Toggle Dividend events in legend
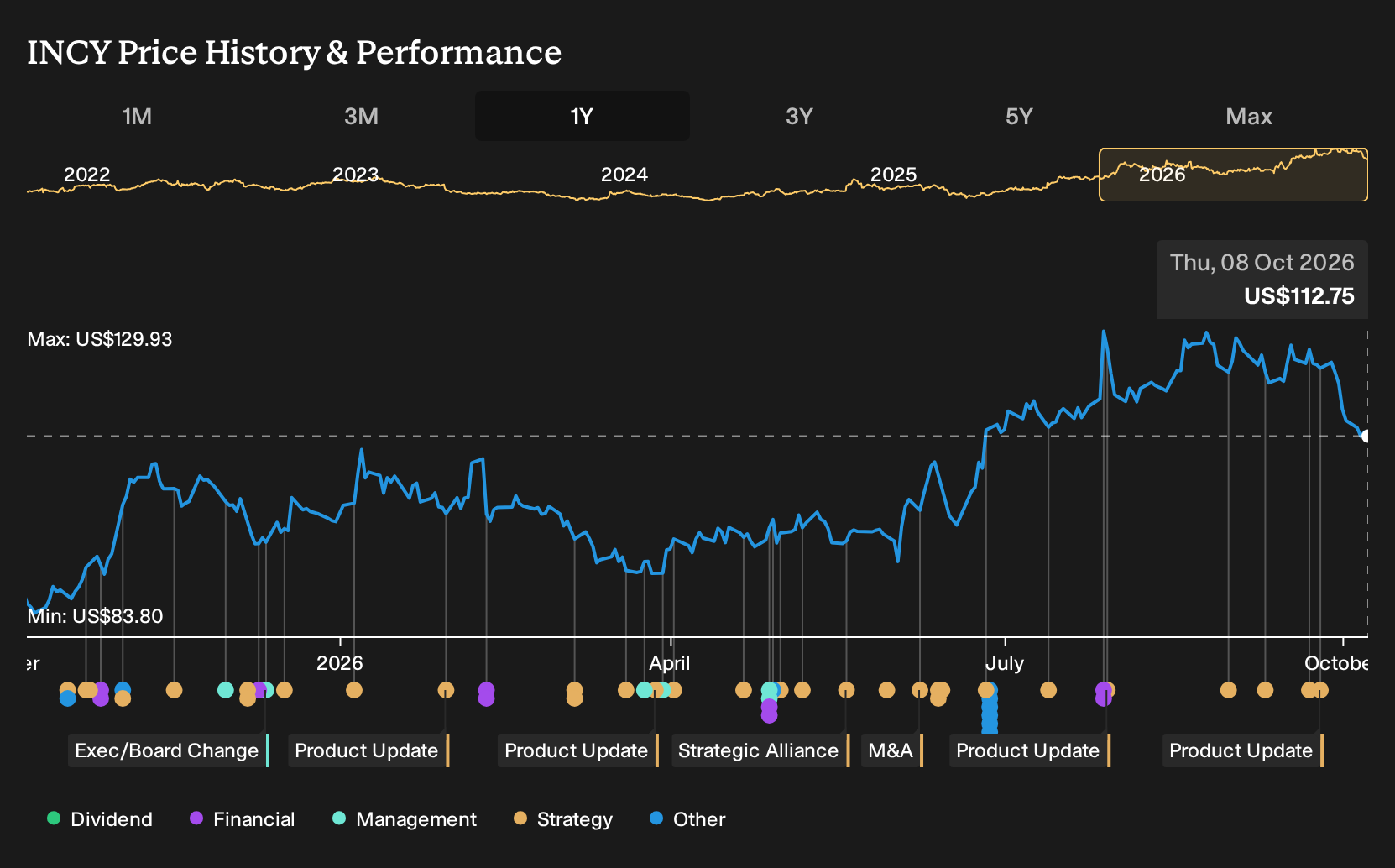 tap(100, 819)
